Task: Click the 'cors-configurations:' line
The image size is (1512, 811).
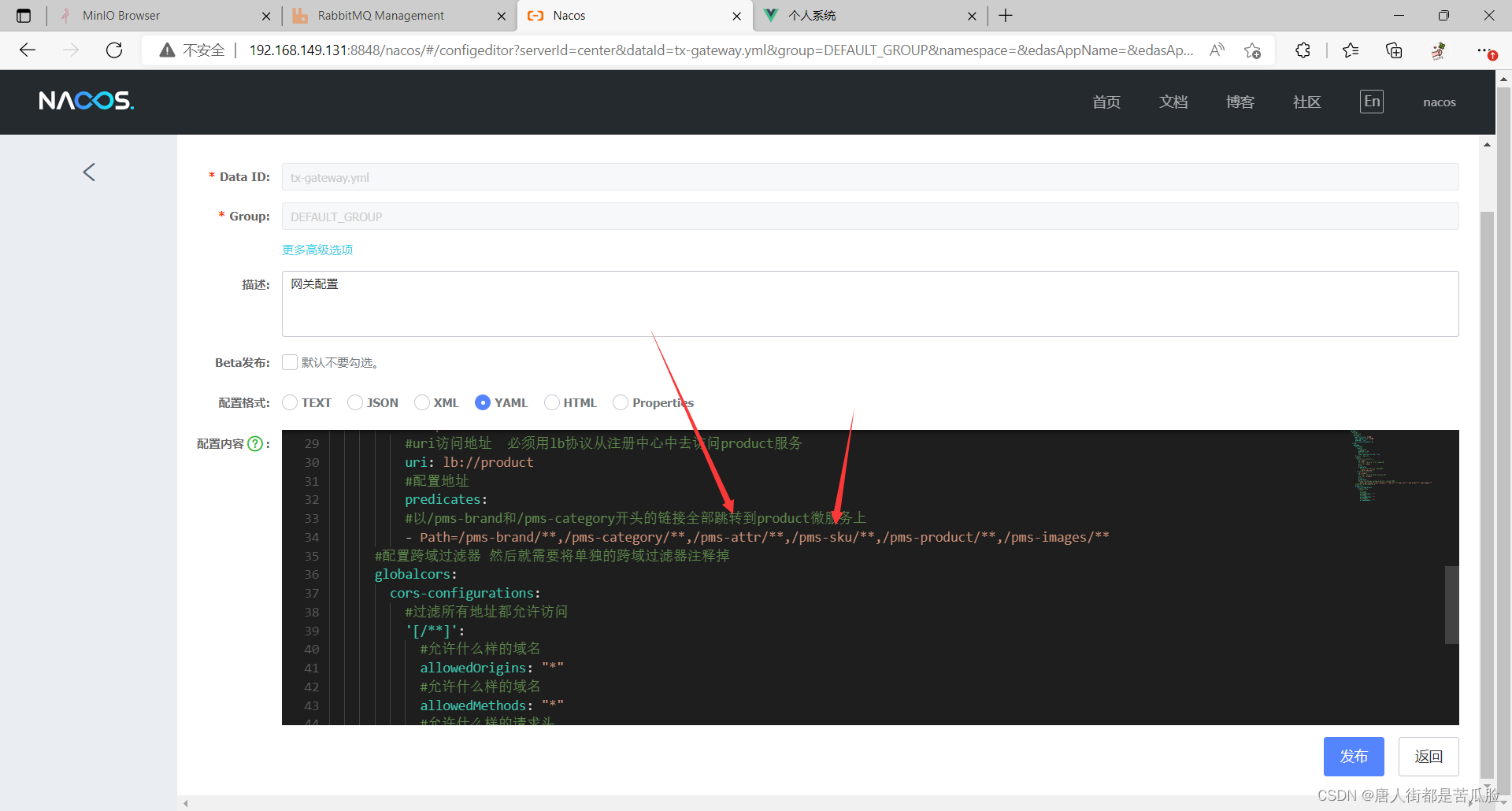Action: coord(465,593)
